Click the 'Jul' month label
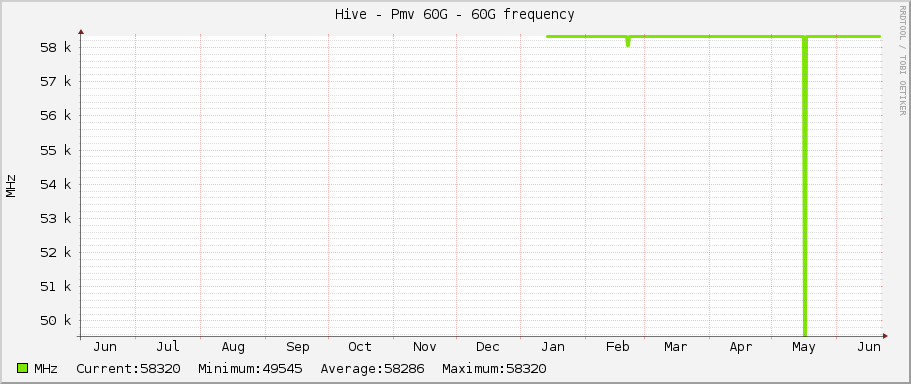The height and width of the screenshot is (384, 911). tap(167, 347)
